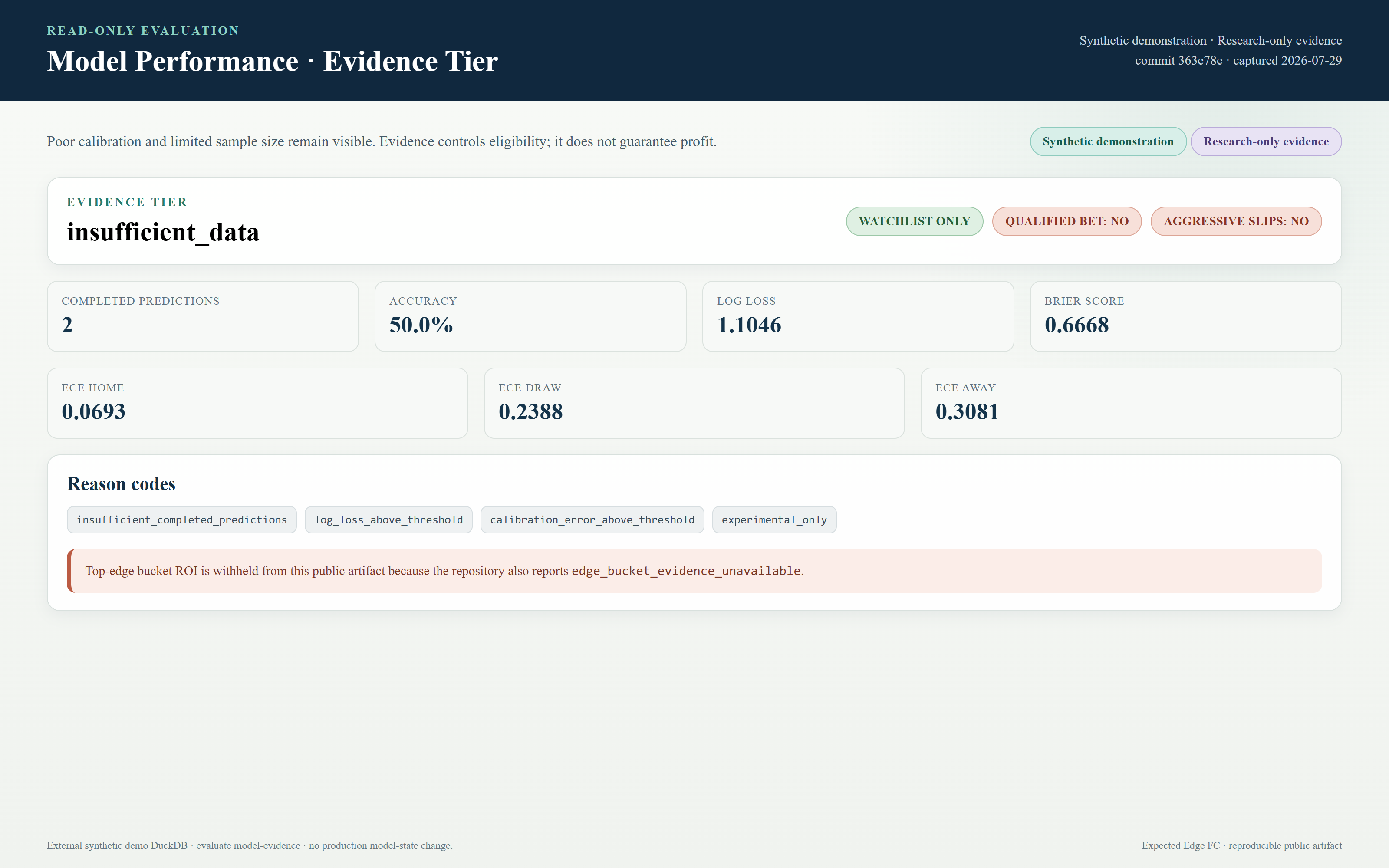Click the Research-only evidence badge
Screen dimensions: 1389x868
pos(1266,141)
